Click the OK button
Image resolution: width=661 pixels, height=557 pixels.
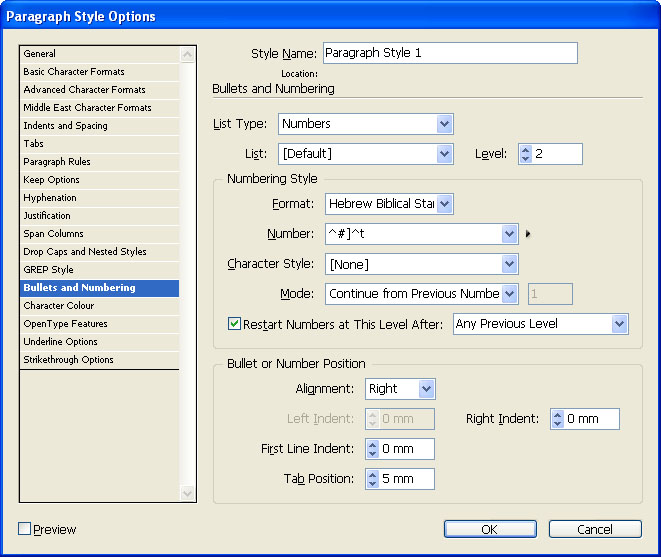point(489,529)
